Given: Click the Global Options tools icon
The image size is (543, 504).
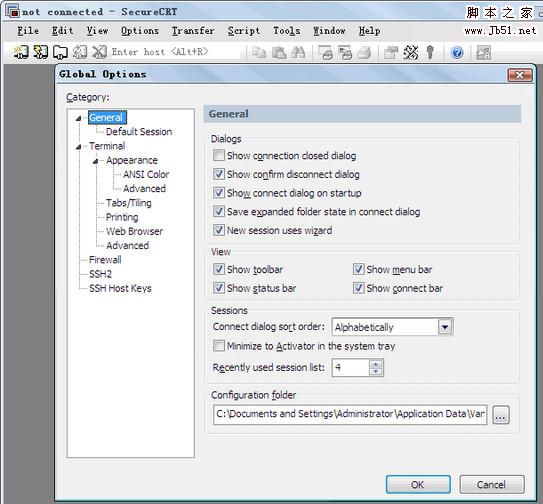Looking at the screenshot, I should (411, 53).
